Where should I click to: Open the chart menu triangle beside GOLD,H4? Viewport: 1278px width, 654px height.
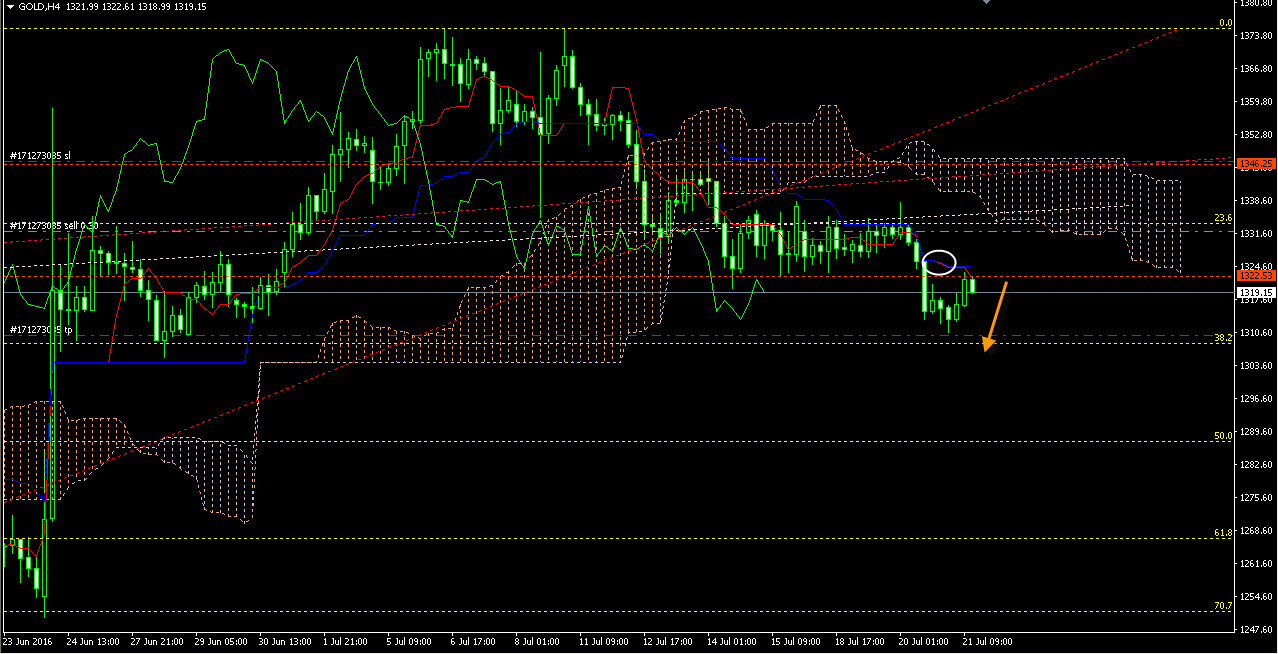[9, 7]
